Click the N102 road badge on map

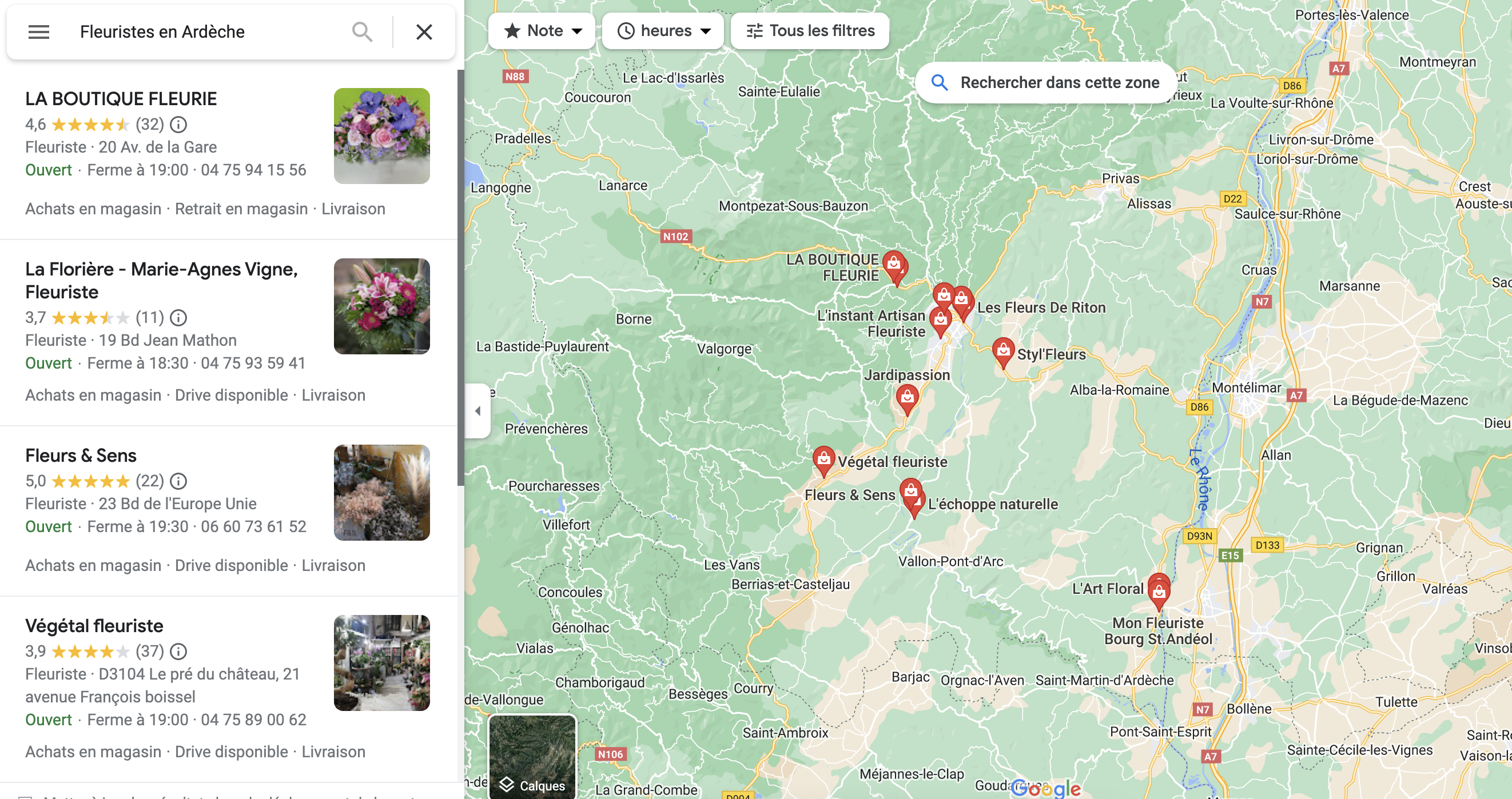[x=675, y=237]
